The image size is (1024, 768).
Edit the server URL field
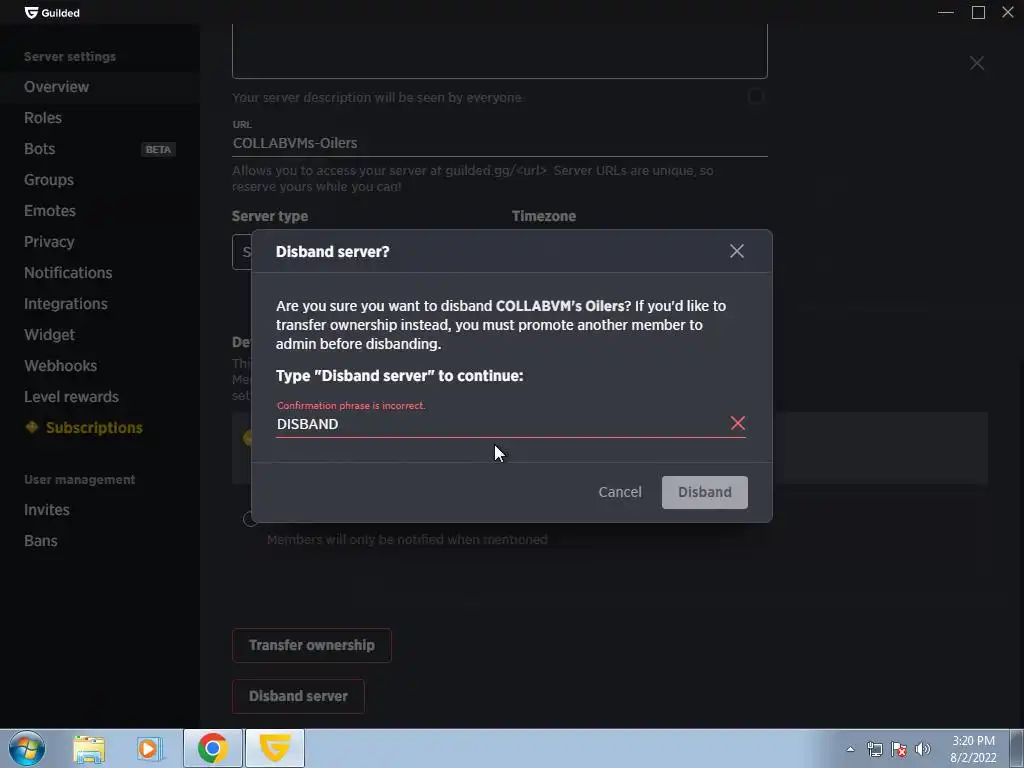coord(500,143)
